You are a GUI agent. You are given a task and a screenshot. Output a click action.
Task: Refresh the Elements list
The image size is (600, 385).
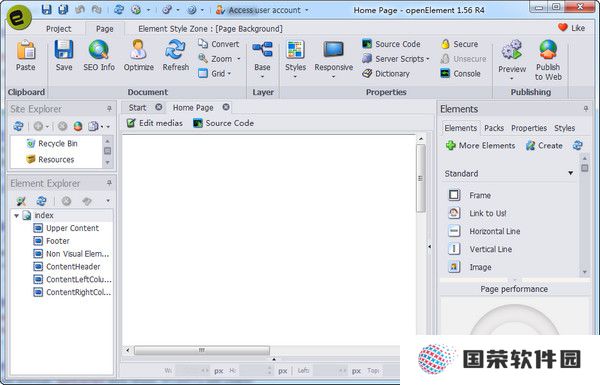tap(578, 145)
